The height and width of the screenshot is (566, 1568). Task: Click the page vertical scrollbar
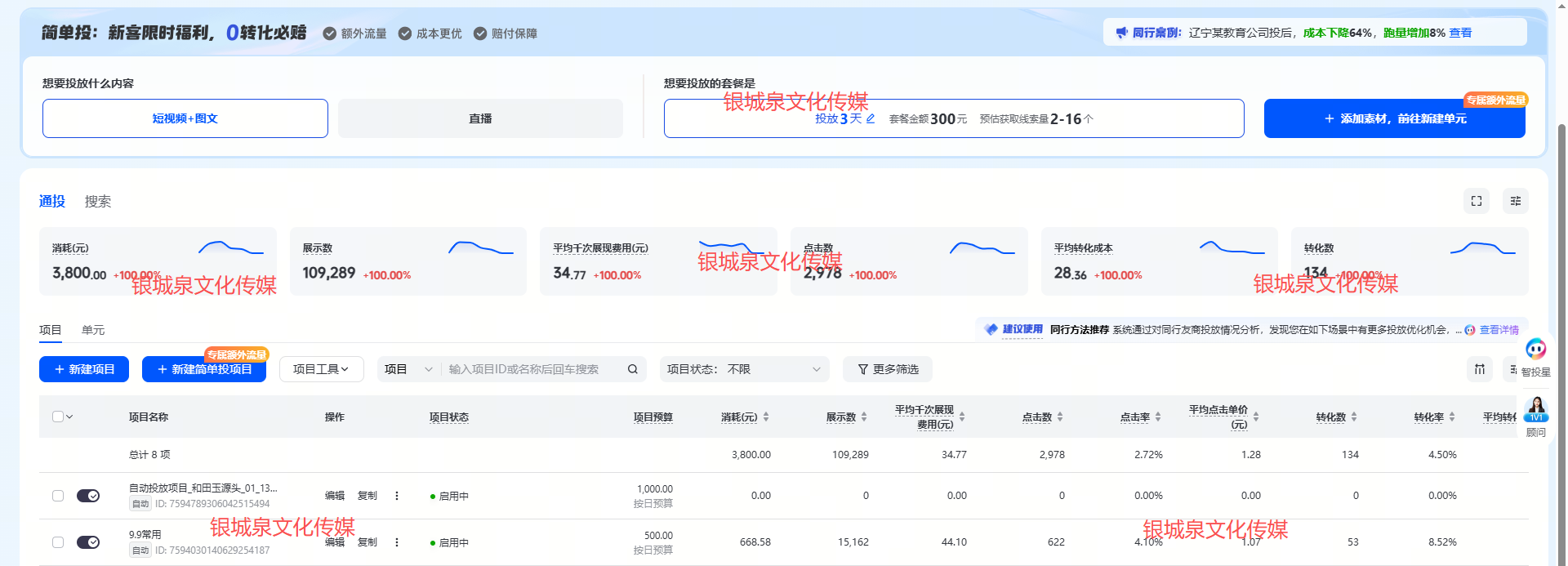click(1562, 343)
